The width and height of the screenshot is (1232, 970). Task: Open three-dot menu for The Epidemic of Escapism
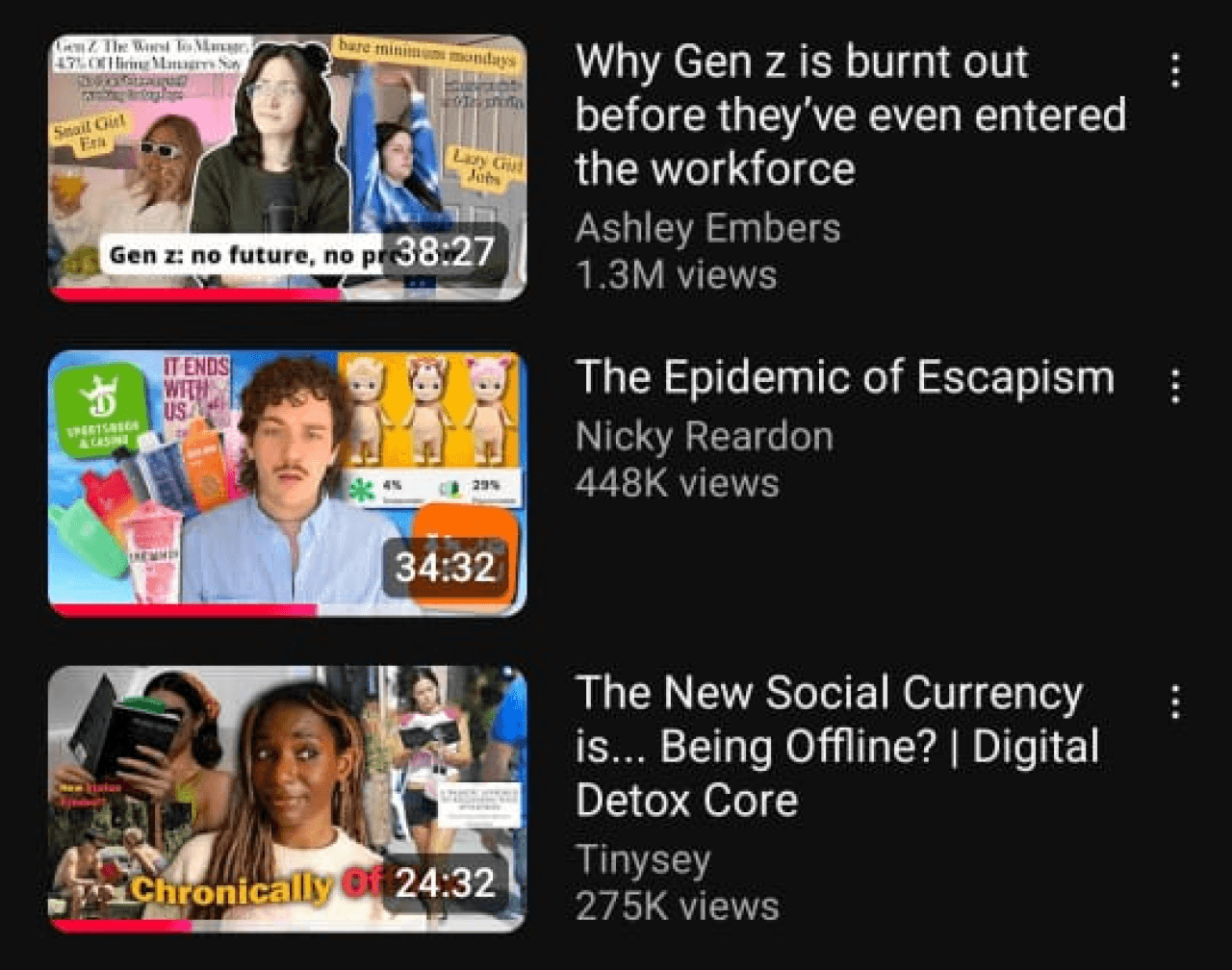point(1174,386)
